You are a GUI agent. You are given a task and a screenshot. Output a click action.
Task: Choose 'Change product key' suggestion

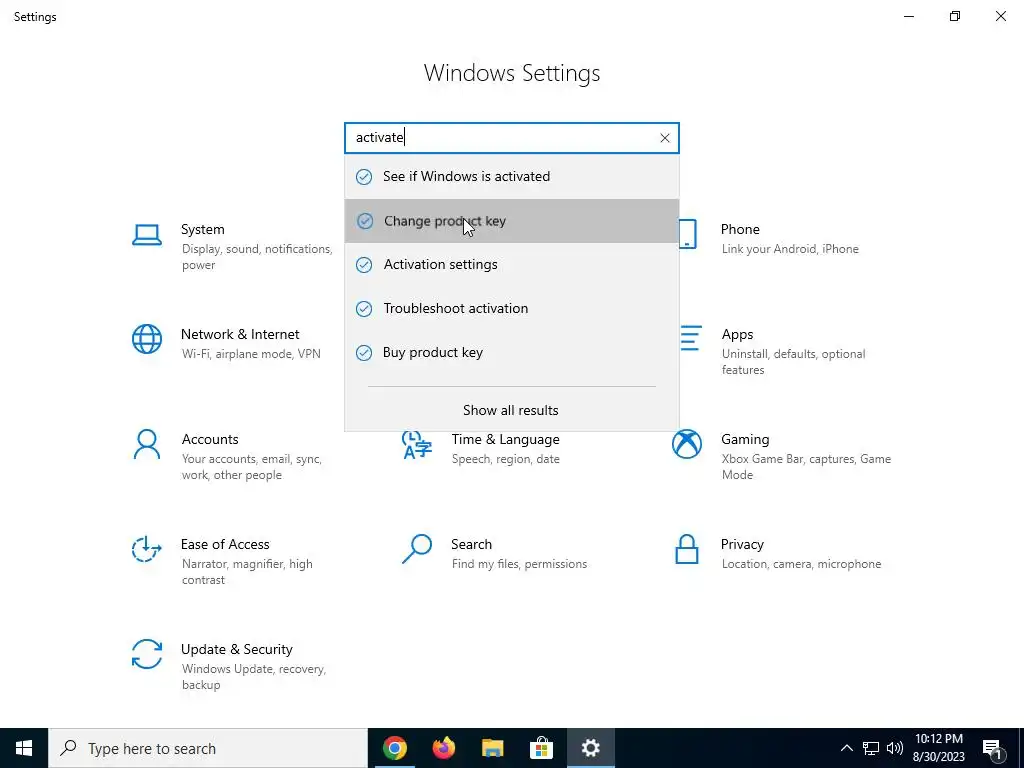click(x=512, y=221)
